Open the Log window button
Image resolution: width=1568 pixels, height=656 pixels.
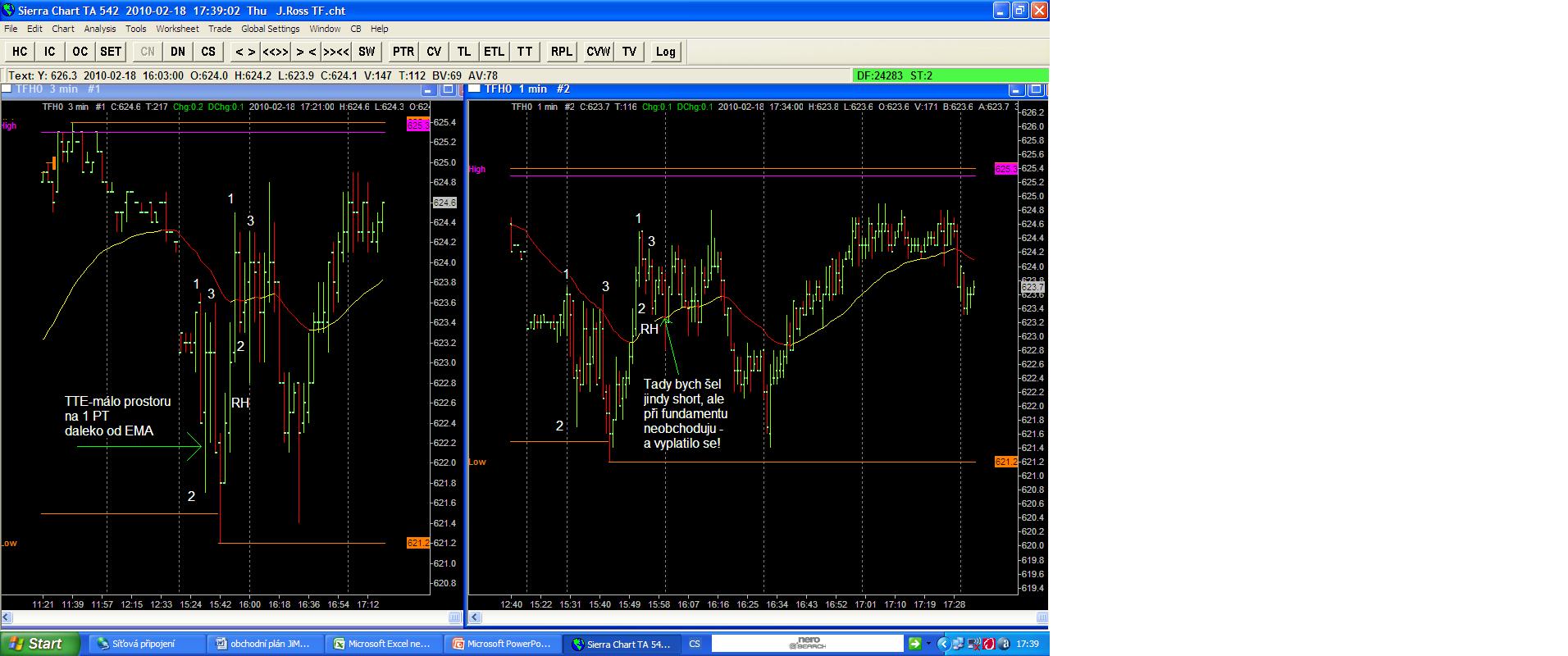click(x=666, y=52)
